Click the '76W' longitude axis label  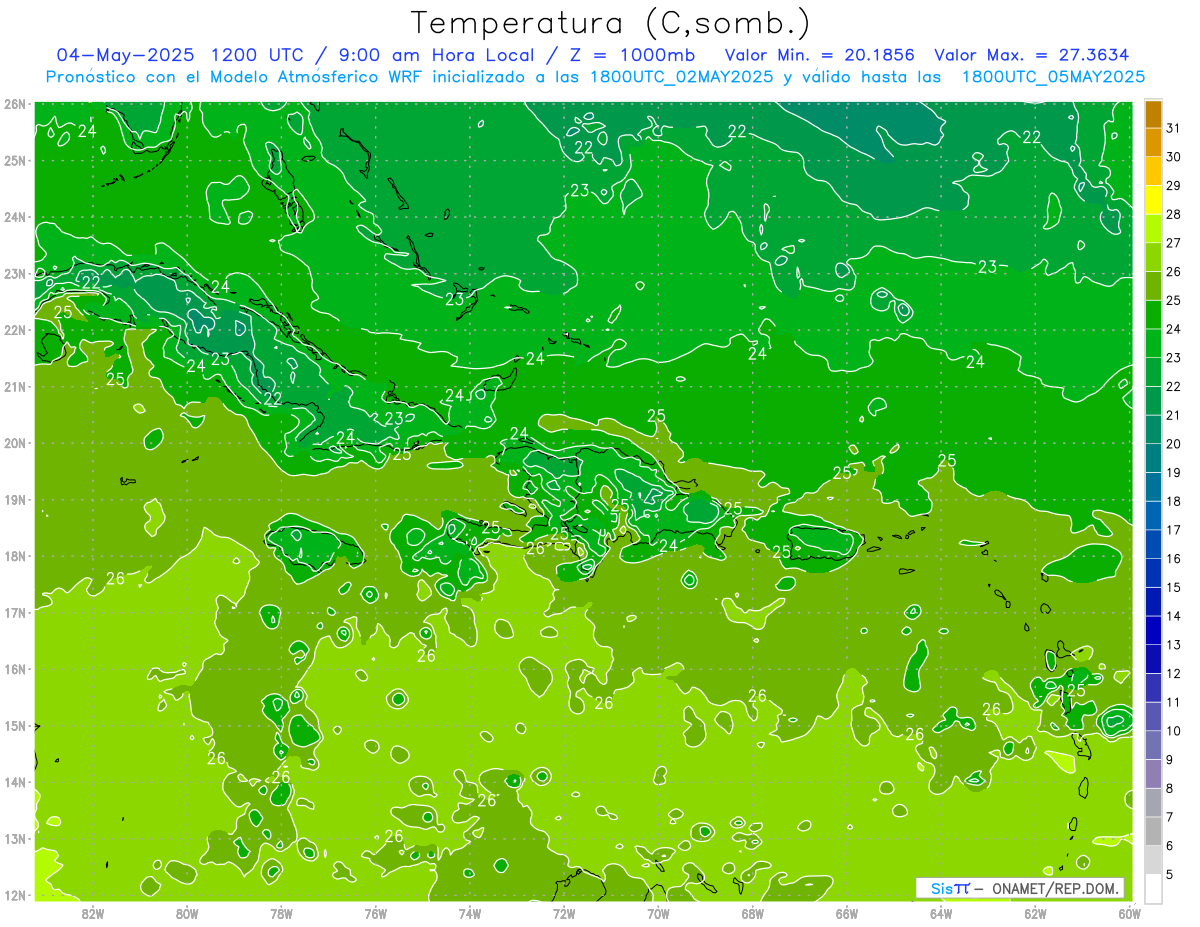tap(376, 912)
